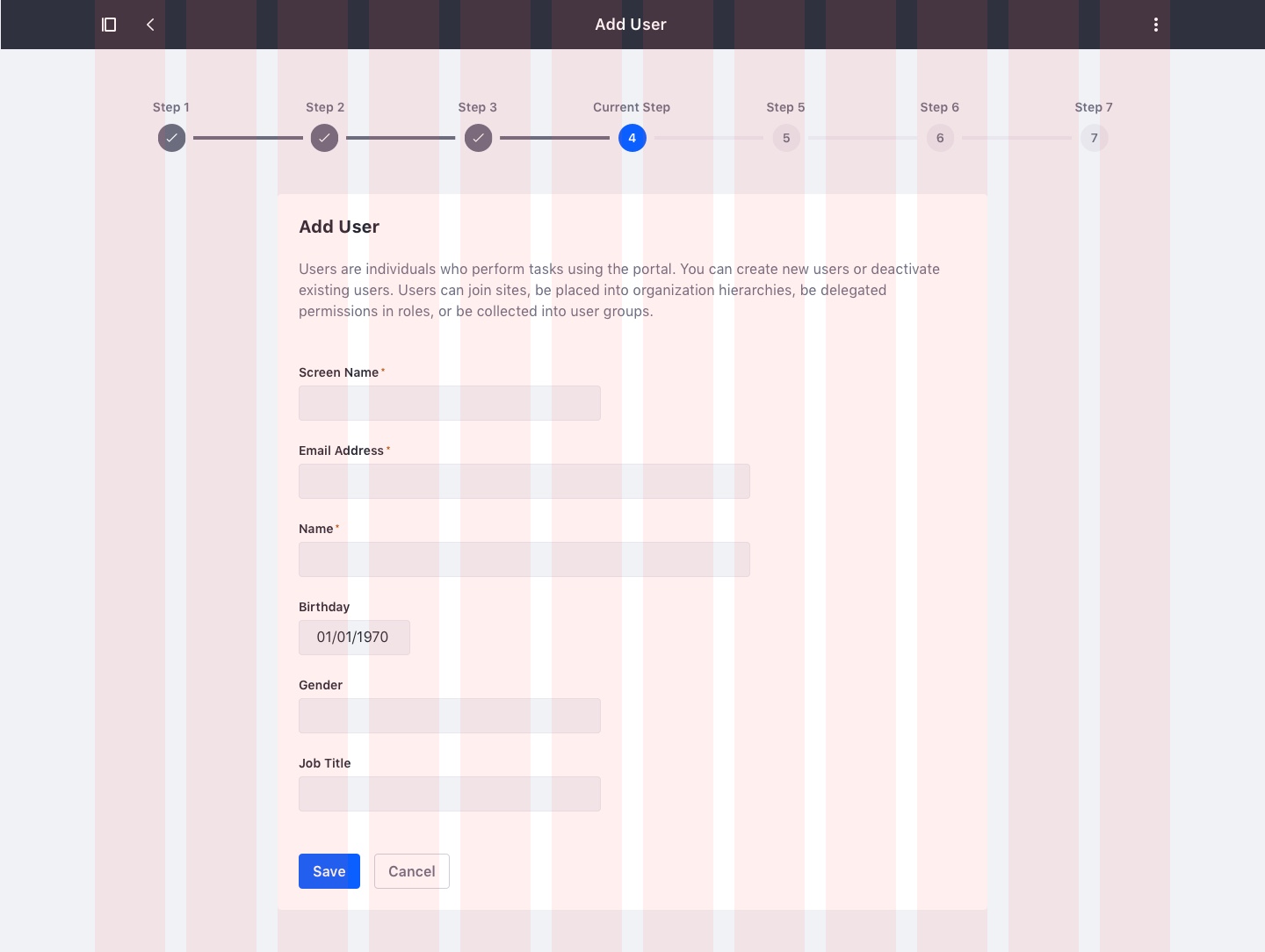Click the "Step 3" label

pos(478,107)
